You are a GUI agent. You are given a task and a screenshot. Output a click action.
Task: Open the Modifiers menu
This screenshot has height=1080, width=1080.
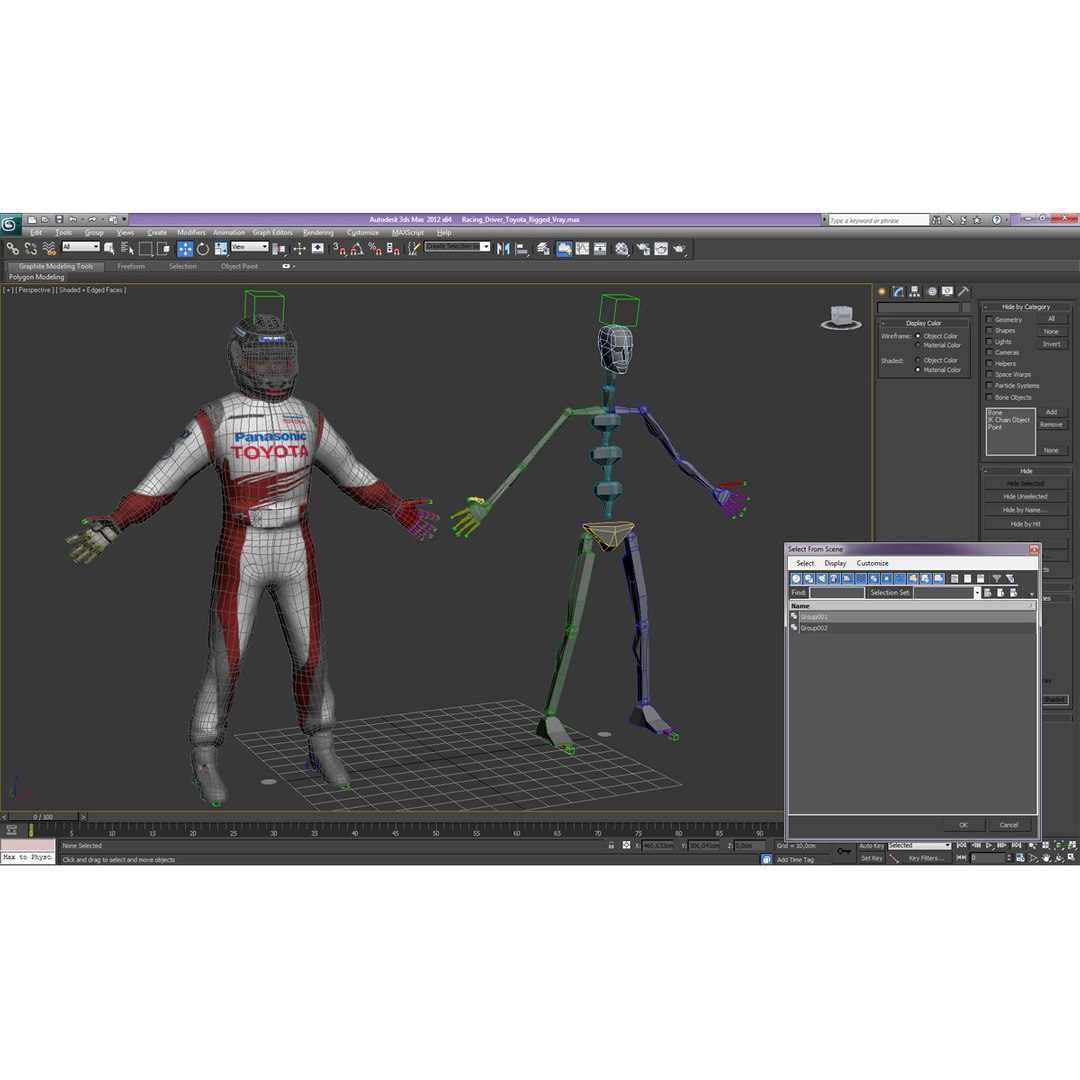191,233
